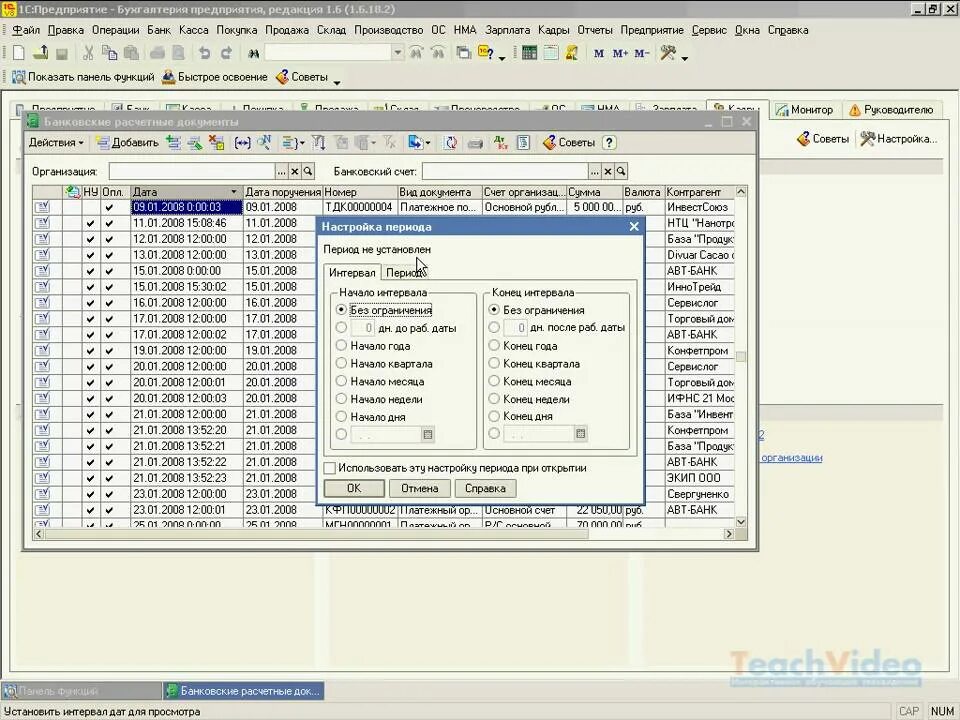Click the question mark help icon in document window
This screenshot has width=960, height=720.
(609, 143)
